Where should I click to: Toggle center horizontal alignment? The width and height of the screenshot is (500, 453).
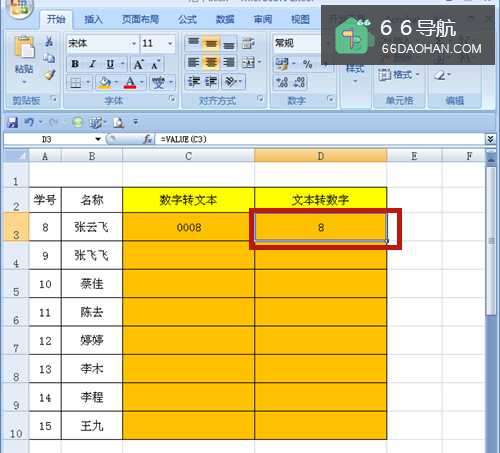point(211,62)
